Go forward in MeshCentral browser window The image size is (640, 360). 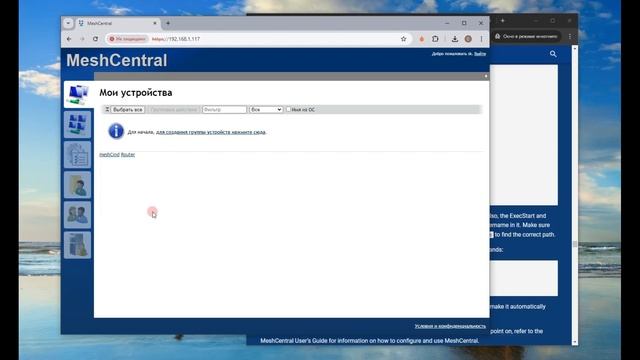(x=82, y=39)
